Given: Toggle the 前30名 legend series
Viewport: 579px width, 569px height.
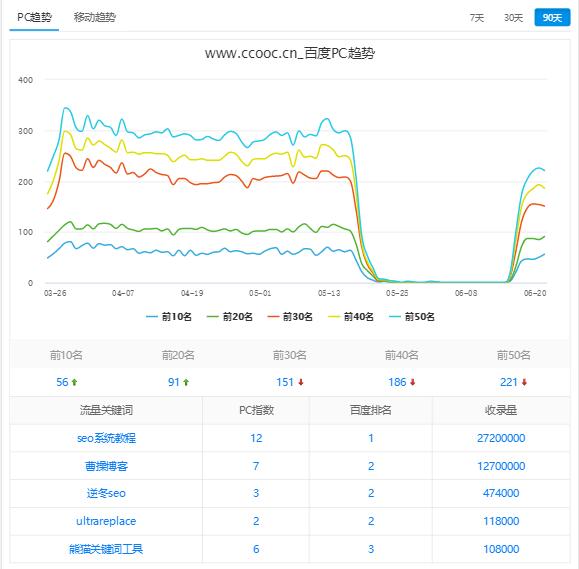Looking at the screenshot, I should click(x=290, y=317).
